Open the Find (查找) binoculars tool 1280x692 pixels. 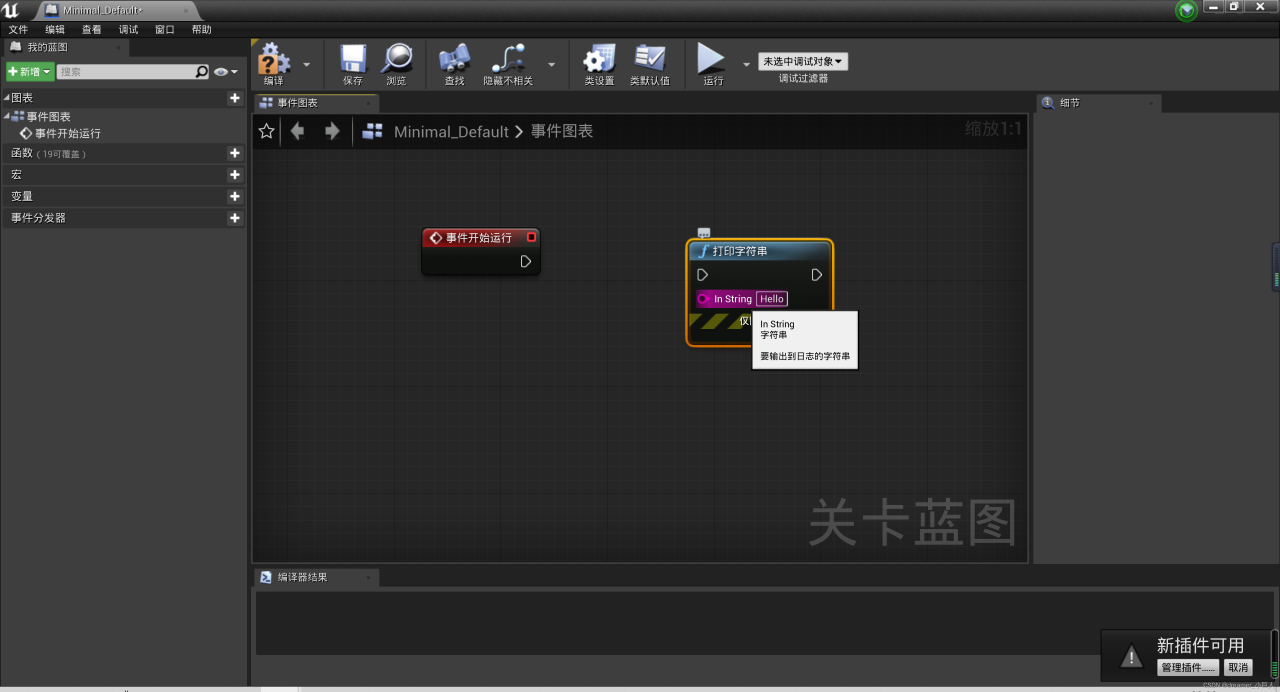click(454, 63)
